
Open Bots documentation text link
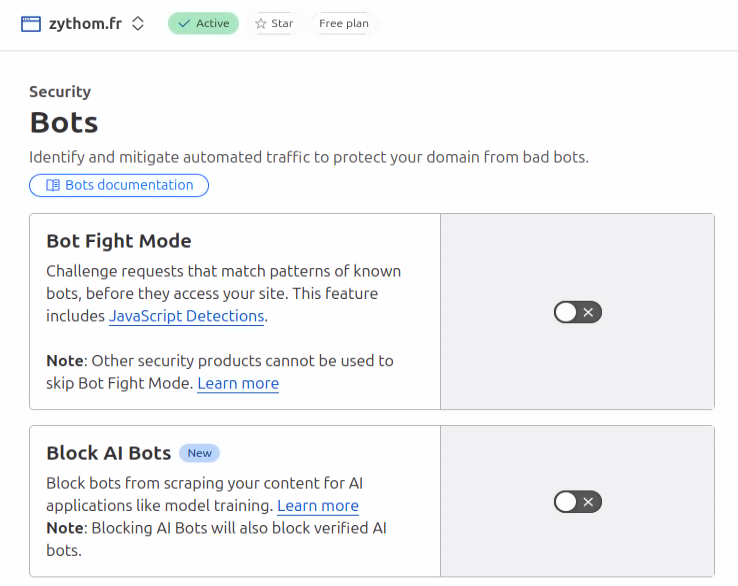pyautogui.click(x=129, y=185)
